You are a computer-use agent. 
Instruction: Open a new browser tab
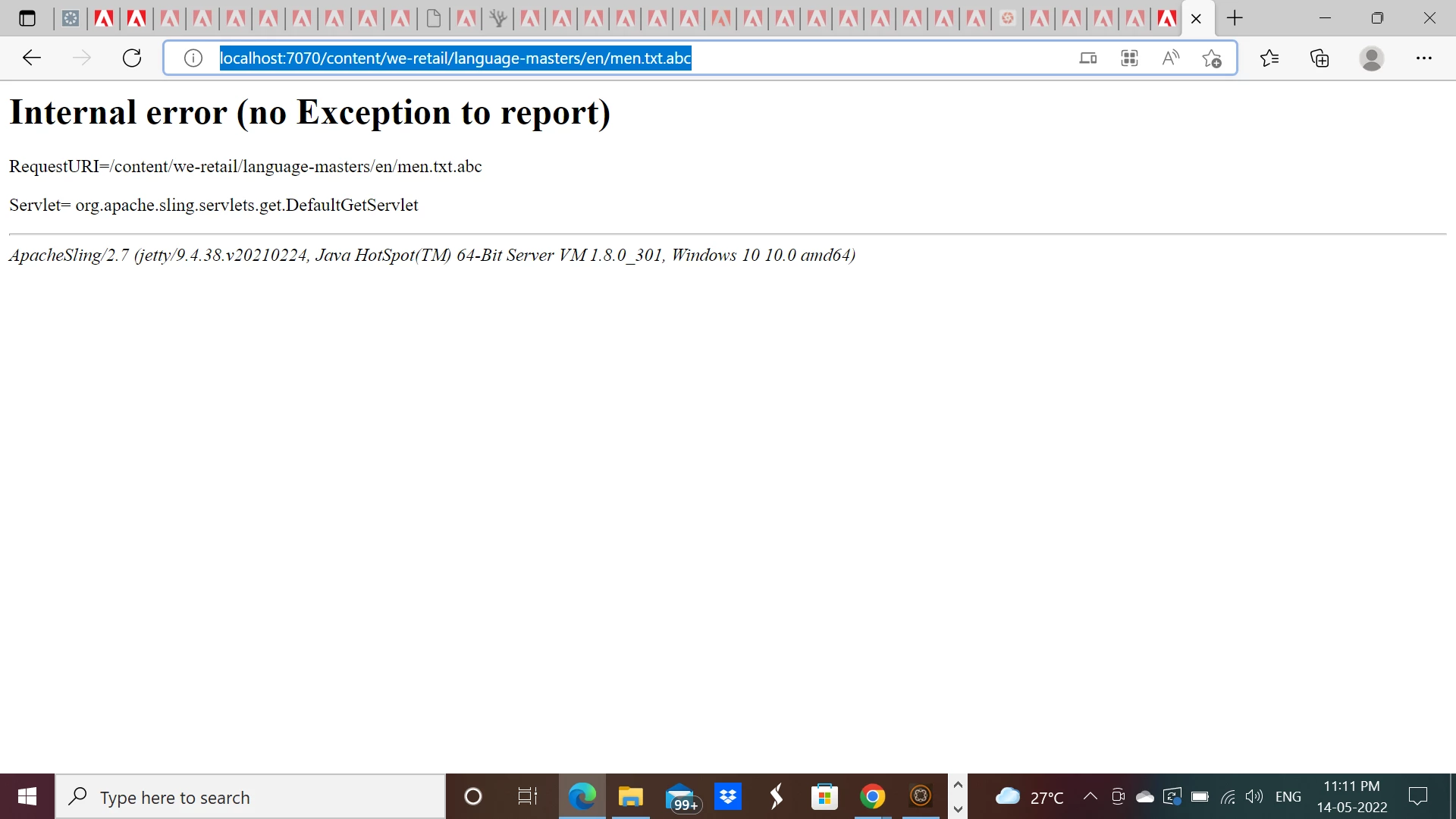click(1235, 18)
